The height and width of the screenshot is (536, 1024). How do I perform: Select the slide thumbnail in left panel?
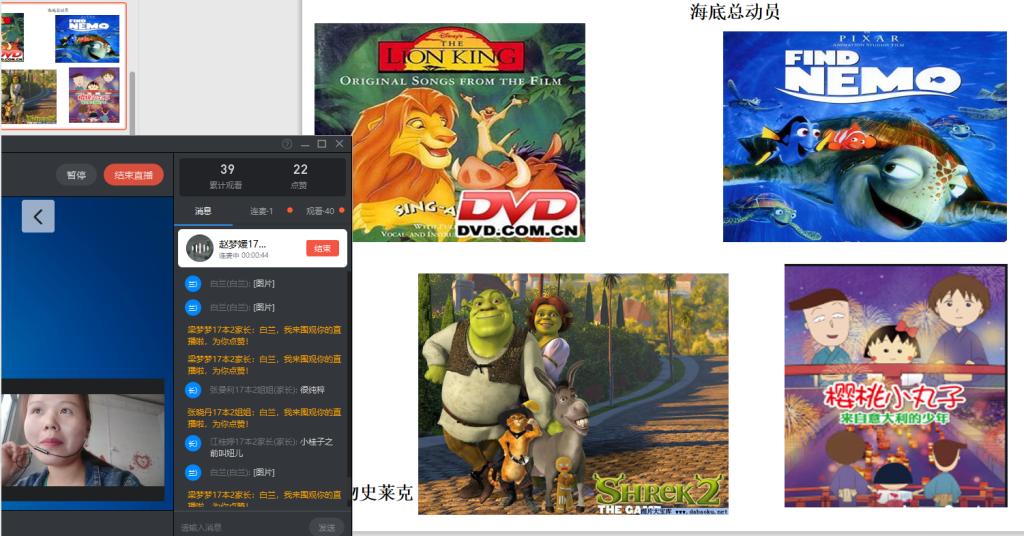click(62, 66)
